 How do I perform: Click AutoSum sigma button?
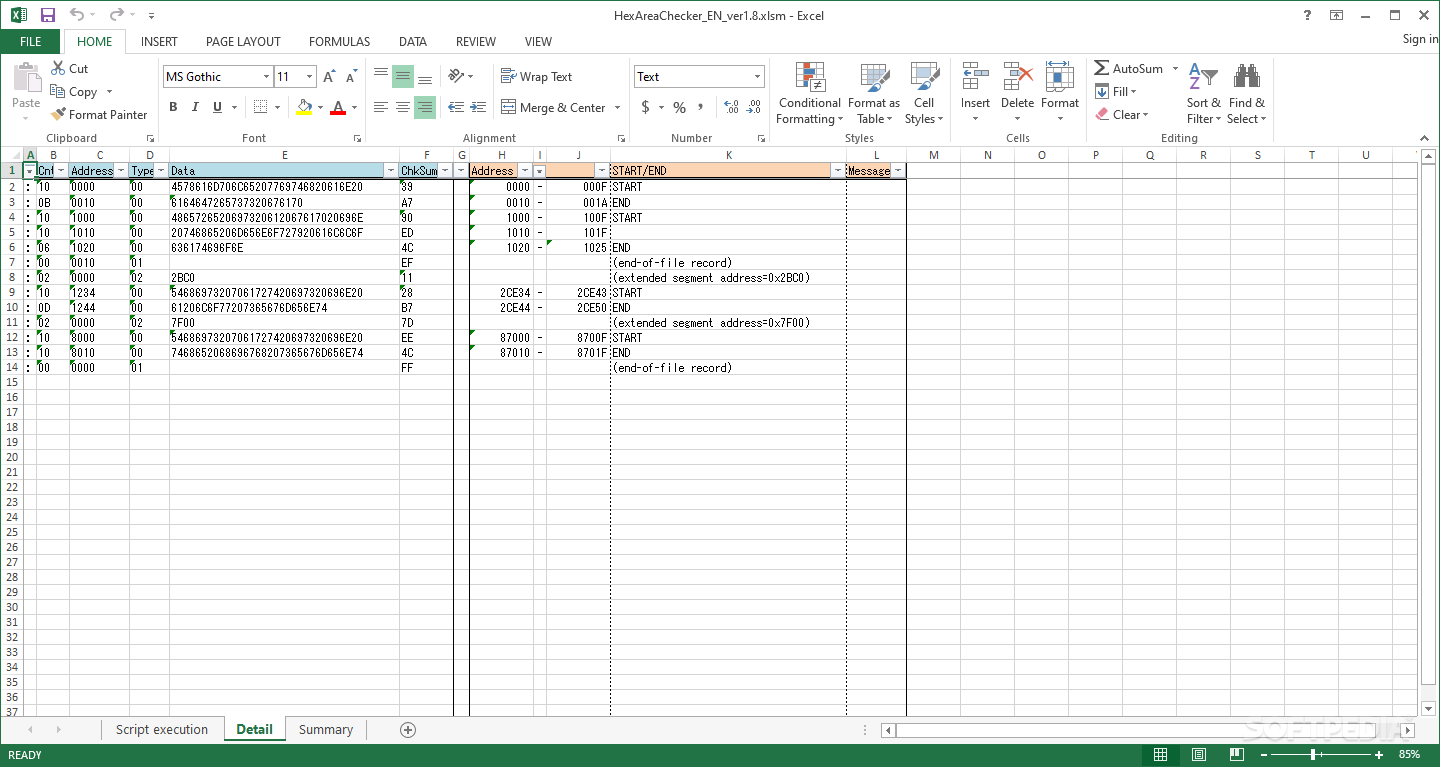(x=1128, y=68)
